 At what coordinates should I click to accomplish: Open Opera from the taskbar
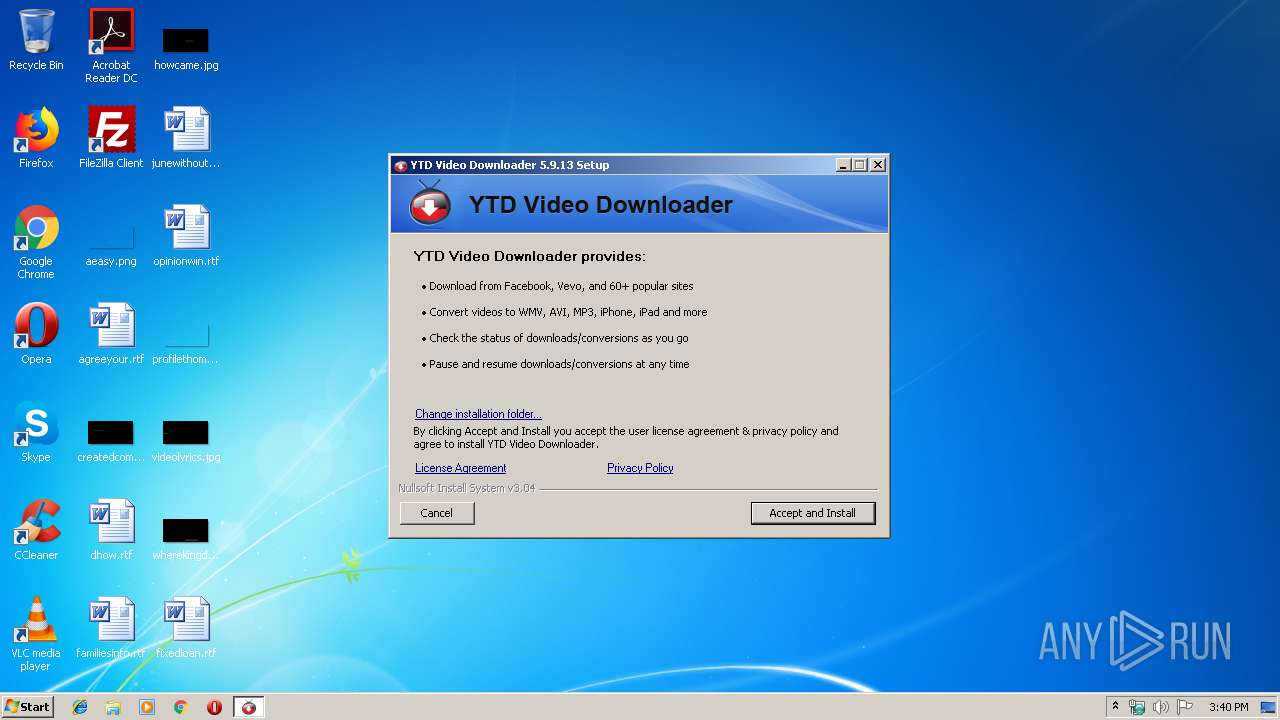pos(214,707)
